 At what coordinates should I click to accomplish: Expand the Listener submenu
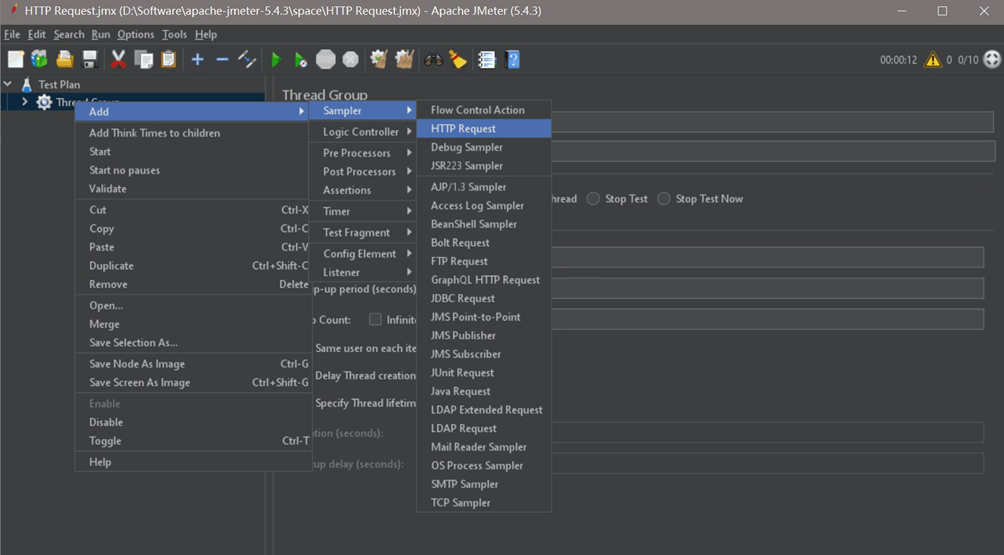tap(363, 272)
